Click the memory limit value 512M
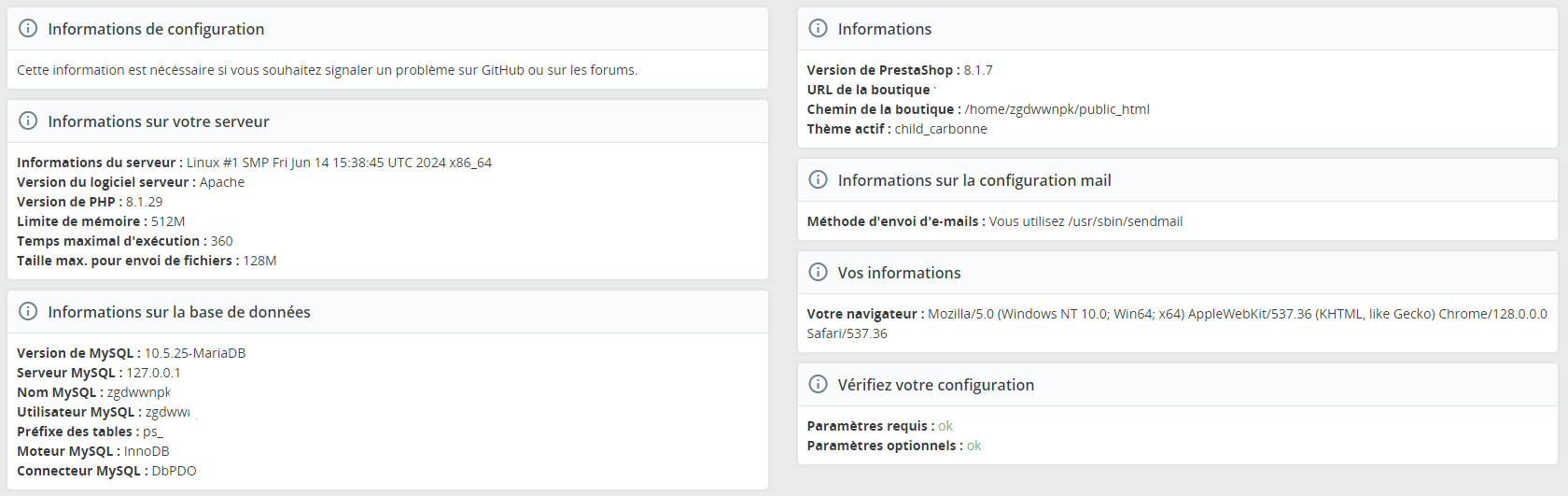This screenshot has width=1568, height=496. point(168,221)
